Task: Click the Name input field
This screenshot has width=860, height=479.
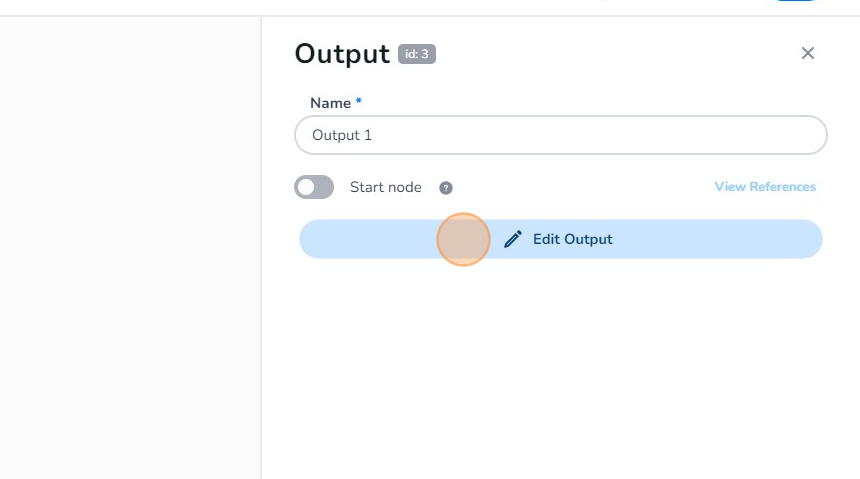Action: click(x=560, y=135)
